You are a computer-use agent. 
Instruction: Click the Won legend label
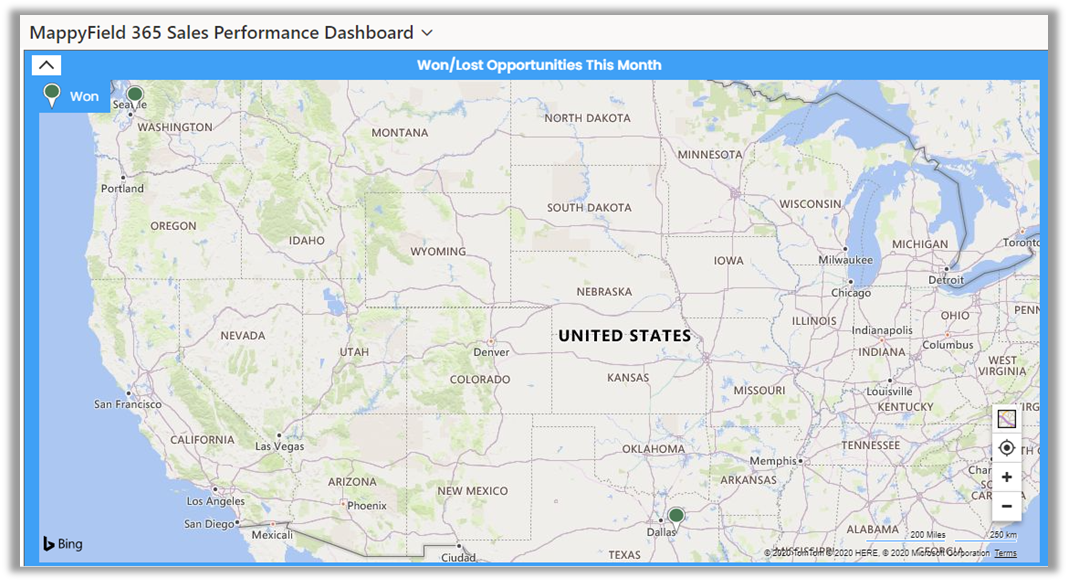pyautogui.click(x=84, y=97)
